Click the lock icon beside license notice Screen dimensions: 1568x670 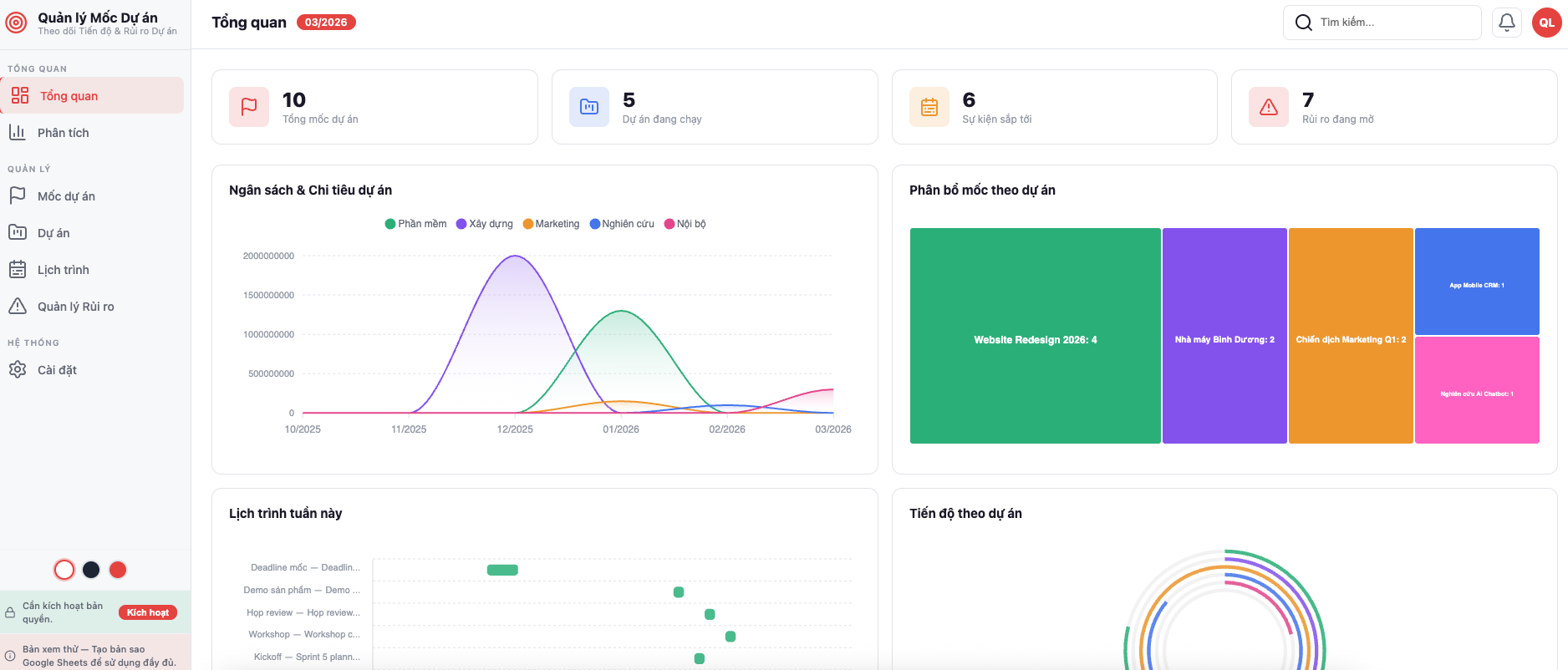pyautogui.click(x=10, y=612)
